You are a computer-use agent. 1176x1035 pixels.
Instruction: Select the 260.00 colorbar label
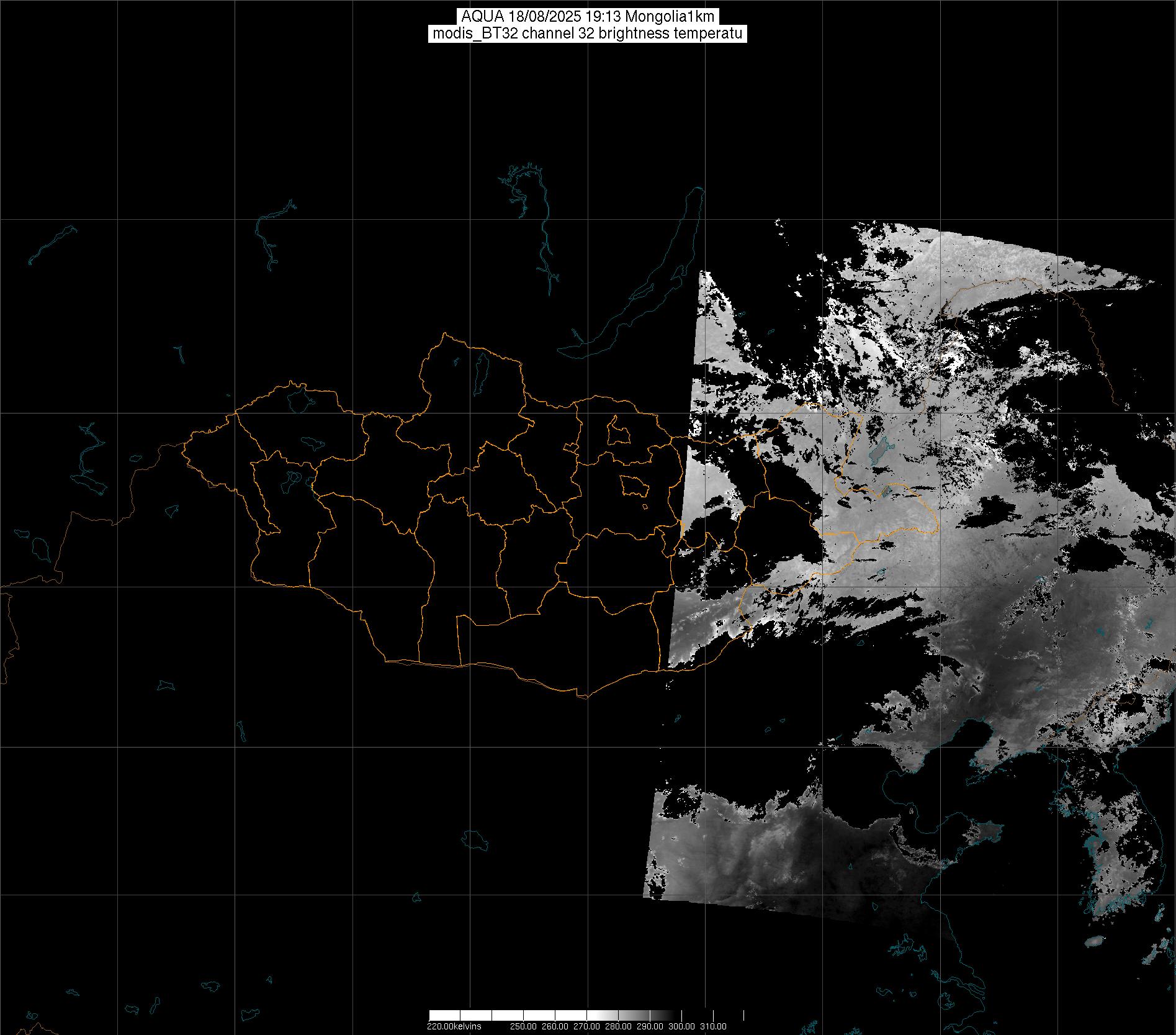coord(555,1026)
